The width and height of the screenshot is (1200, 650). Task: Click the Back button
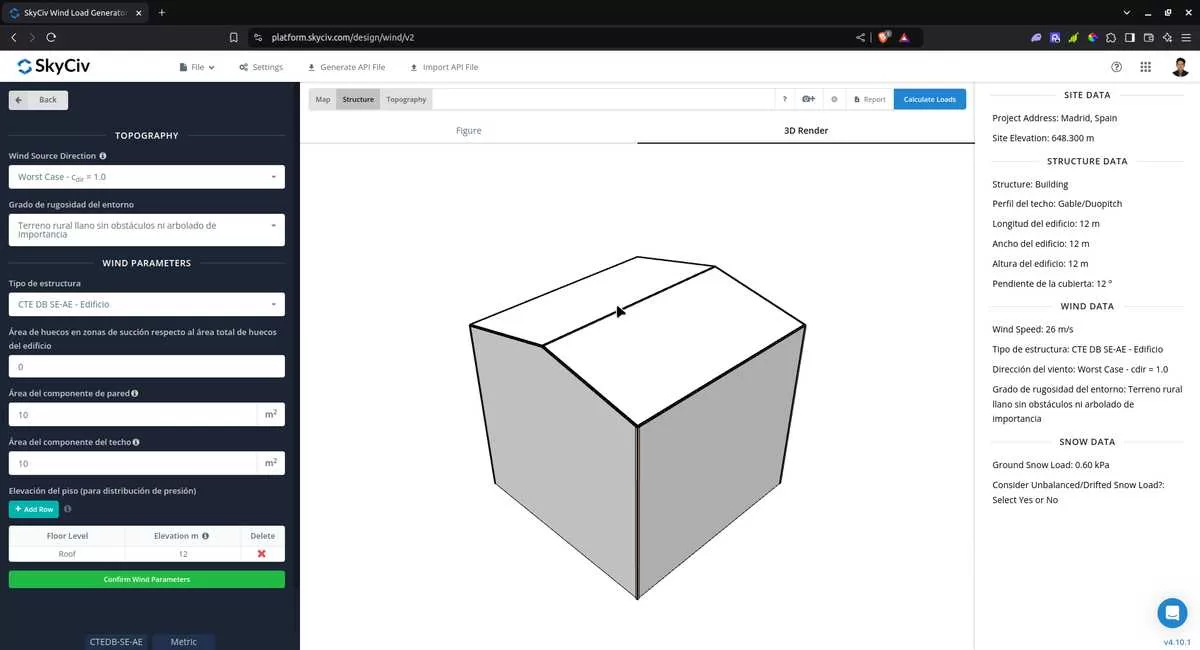[38, 100]
